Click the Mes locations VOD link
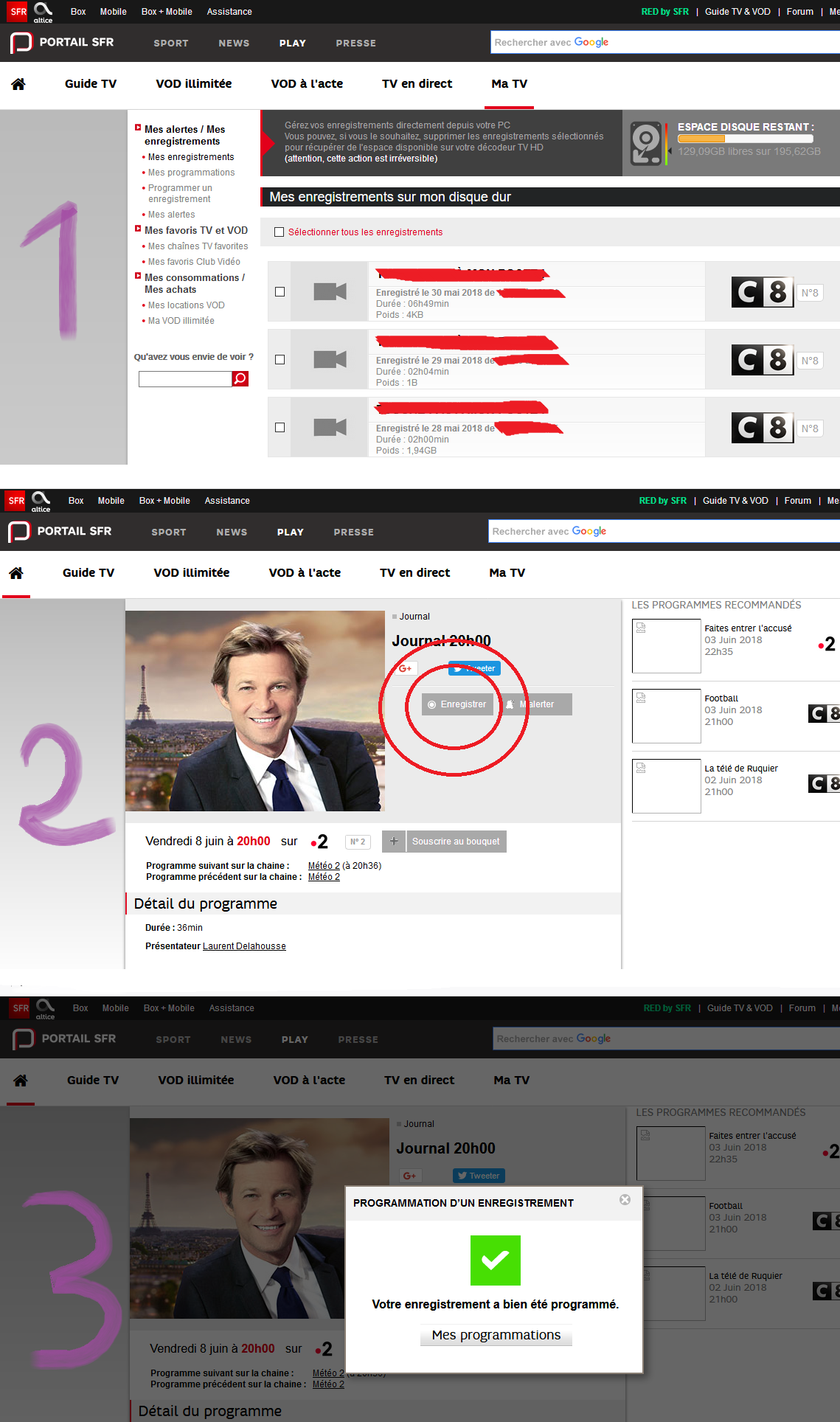 pos(187,305)
